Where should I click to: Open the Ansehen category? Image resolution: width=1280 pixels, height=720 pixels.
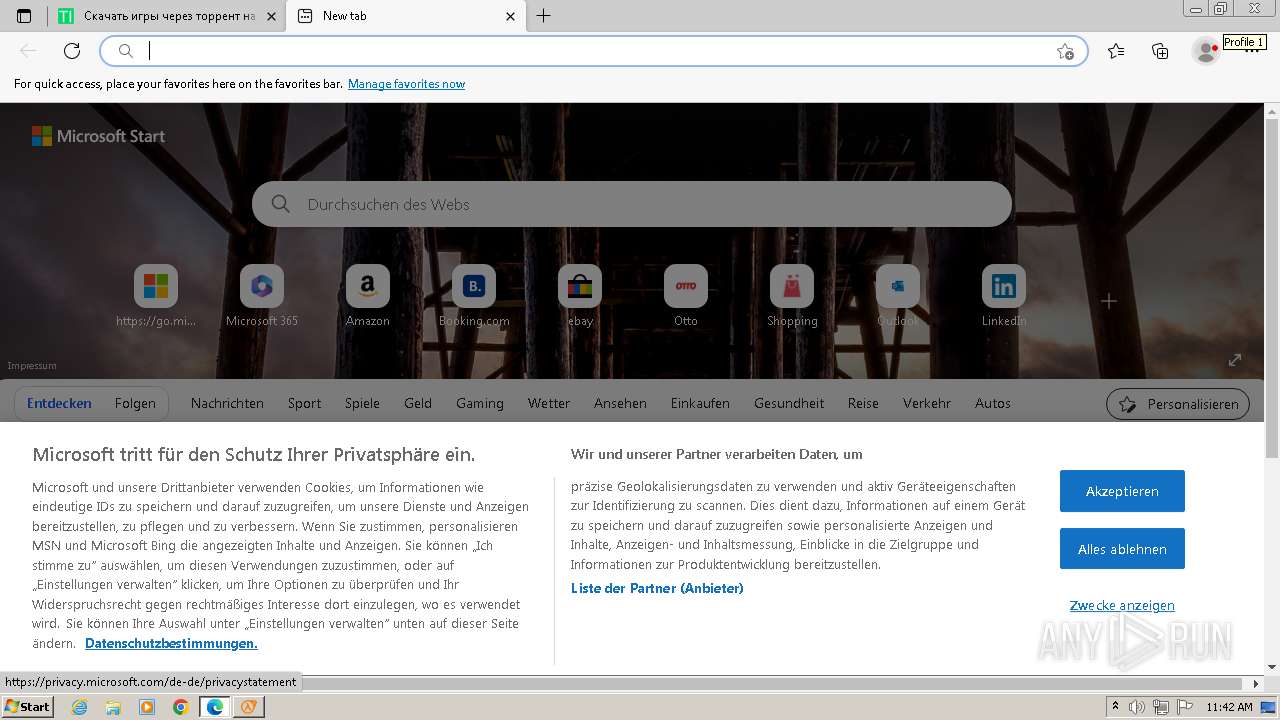620,403
